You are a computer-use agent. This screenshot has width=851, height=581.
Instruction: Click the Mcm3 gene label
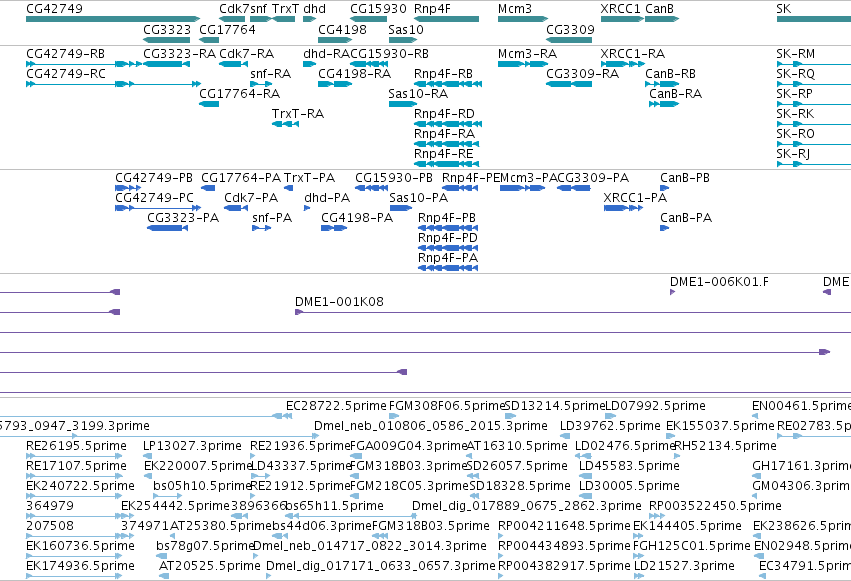tap(515, 9)
